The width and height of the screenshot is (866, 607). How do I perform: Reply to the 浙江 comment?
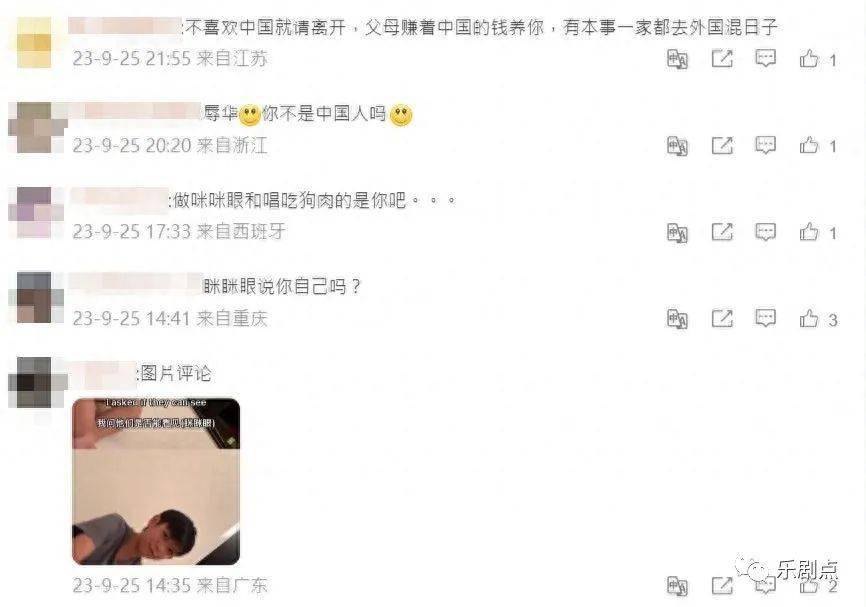pyautogui.click(x=765, y=145)
